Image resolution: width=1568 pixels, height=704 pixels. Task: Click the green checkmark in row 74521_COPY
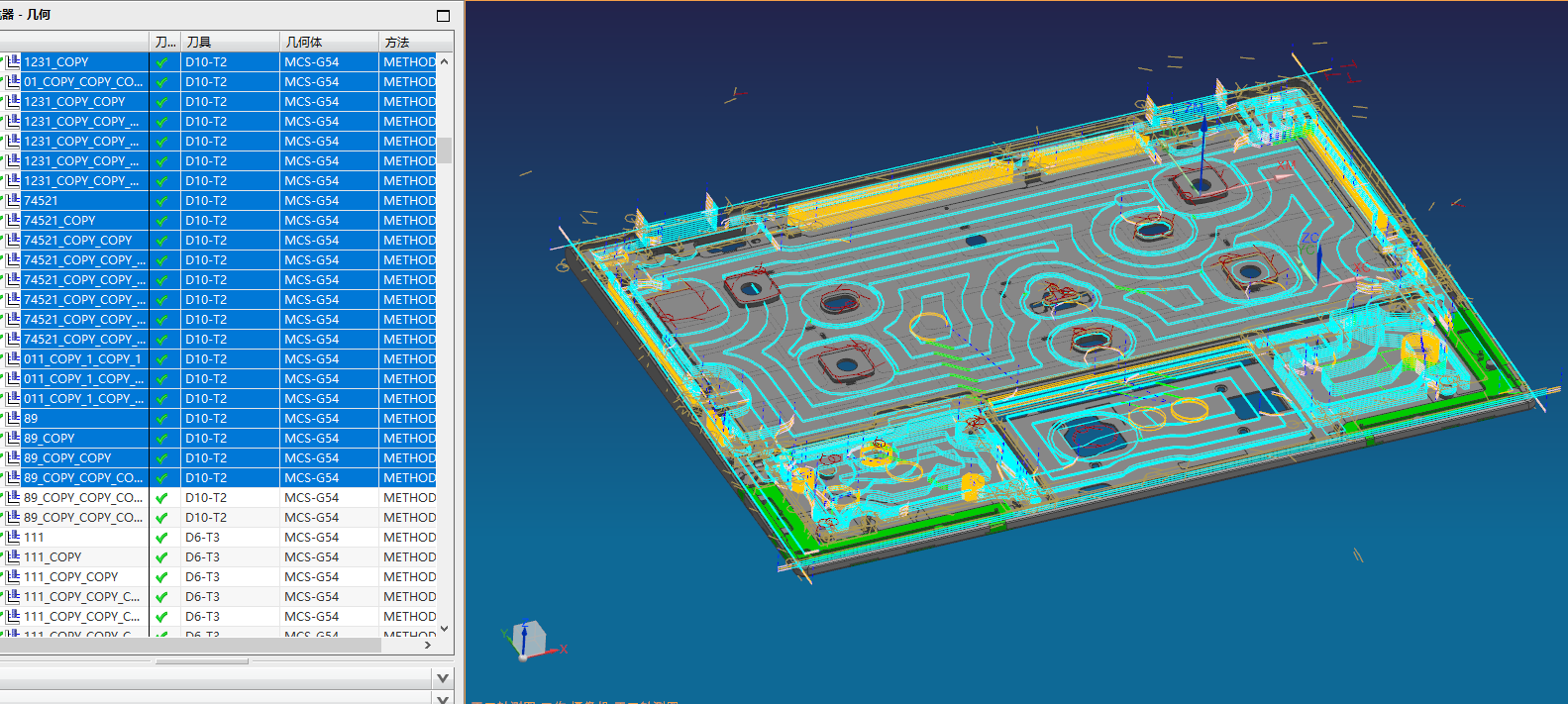pos(162,220)
